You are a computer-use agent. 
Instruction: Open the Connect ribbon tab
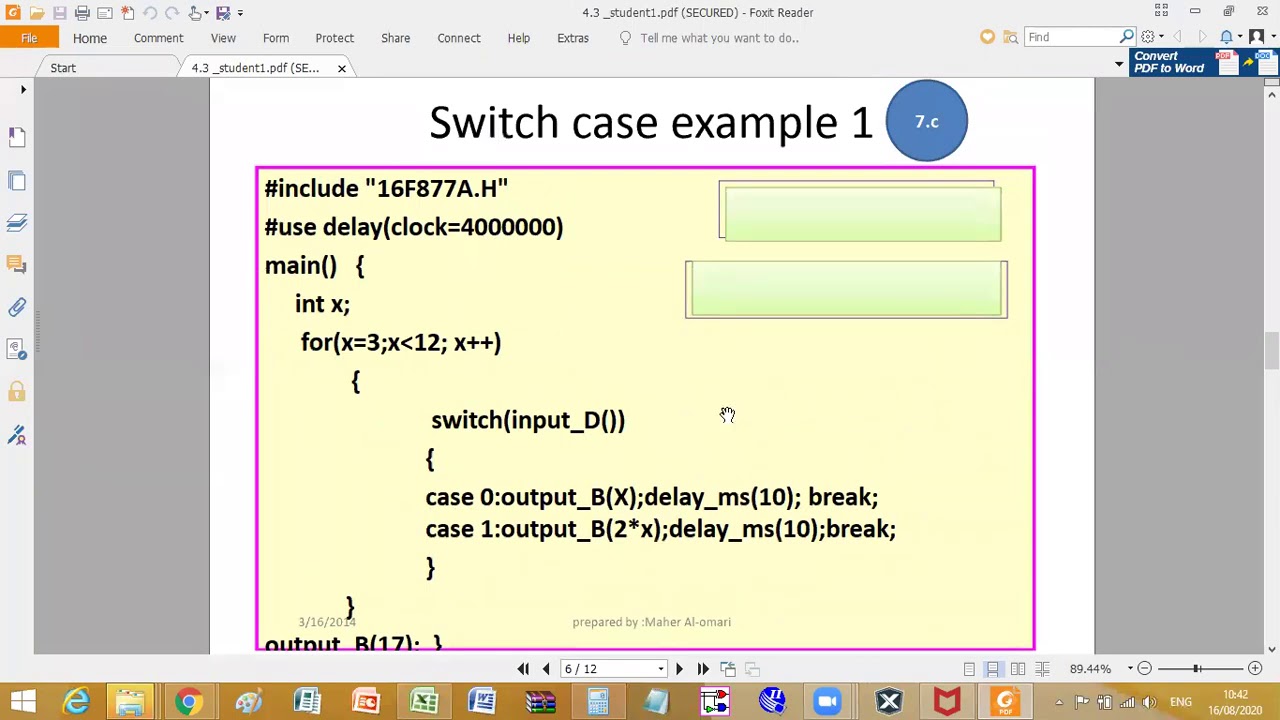459,38
